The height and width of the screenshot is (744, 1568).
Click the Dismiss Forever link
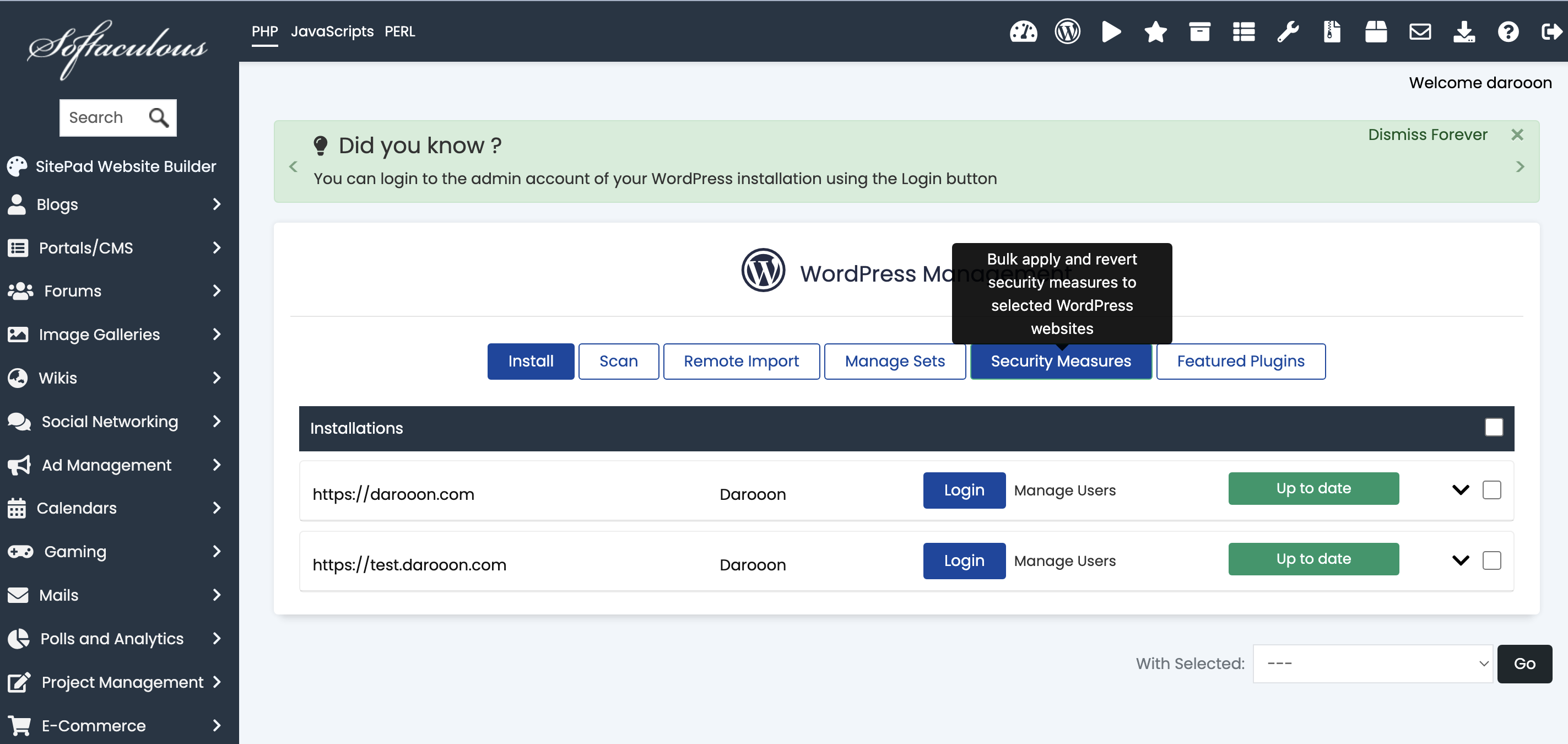[x=1427, y=134]
